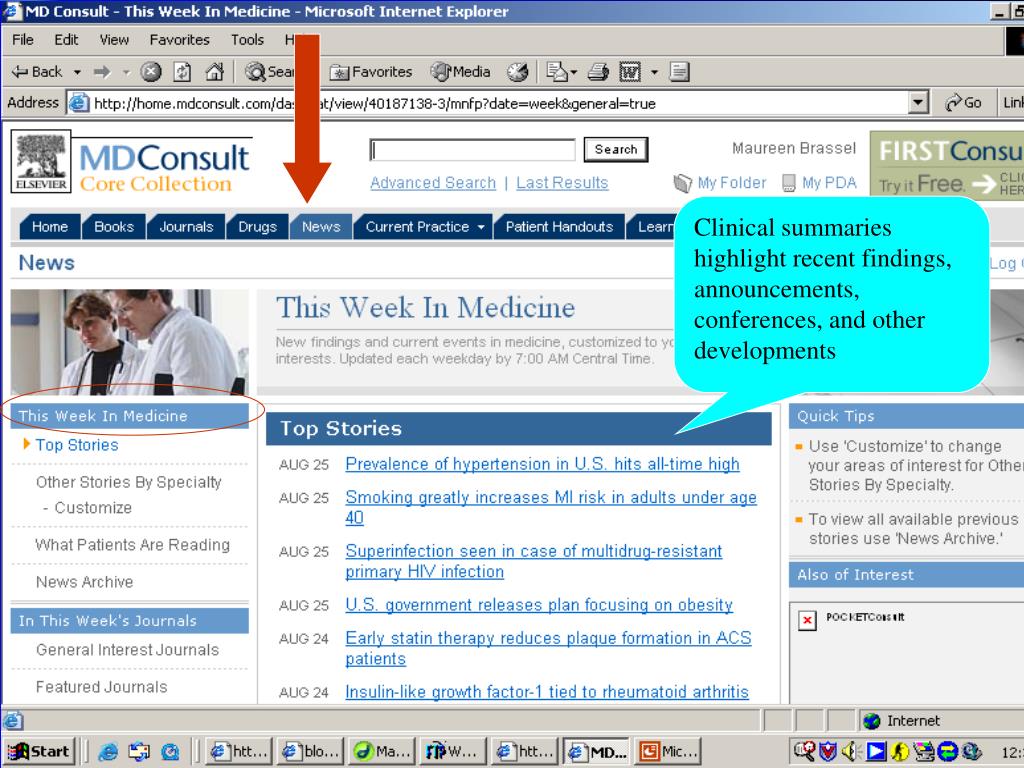Click the Stop page loading icon
Viewport: 1024px width, 768px height.
[x=151, y=72]
